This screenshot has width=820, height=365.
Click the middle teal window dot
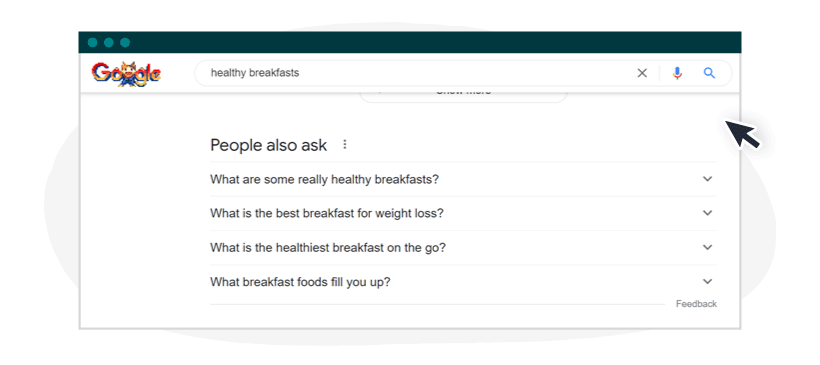109,43
